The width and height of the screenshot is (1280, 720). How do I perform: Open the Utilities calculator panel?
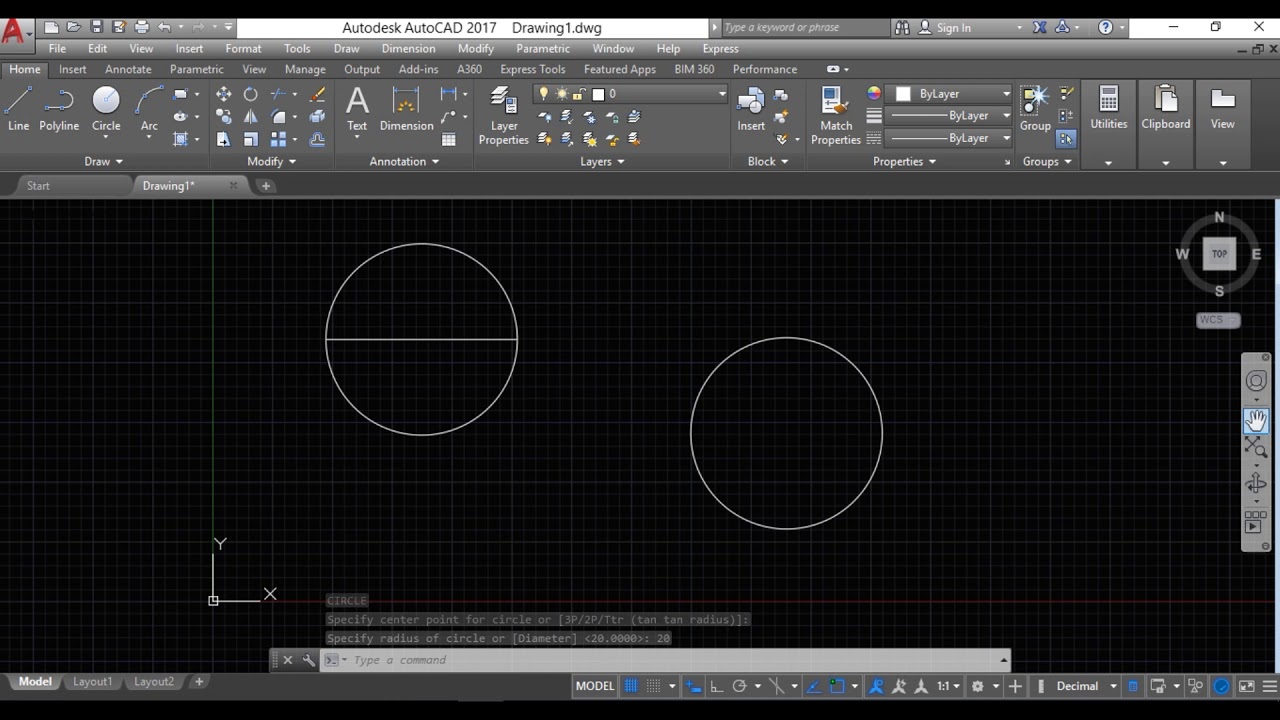point(1108,108)
